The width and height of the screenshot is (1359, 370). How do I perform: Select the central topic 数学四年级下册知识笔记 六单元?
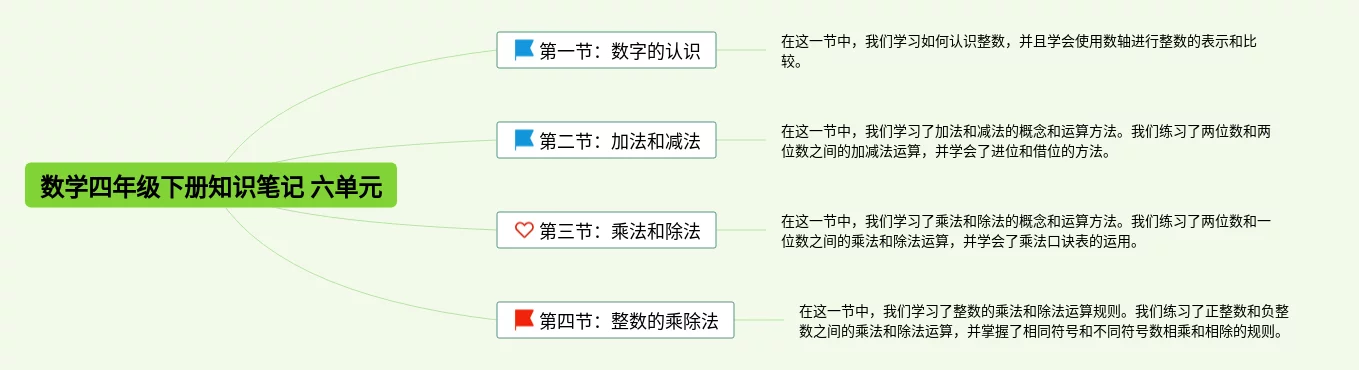211,186
